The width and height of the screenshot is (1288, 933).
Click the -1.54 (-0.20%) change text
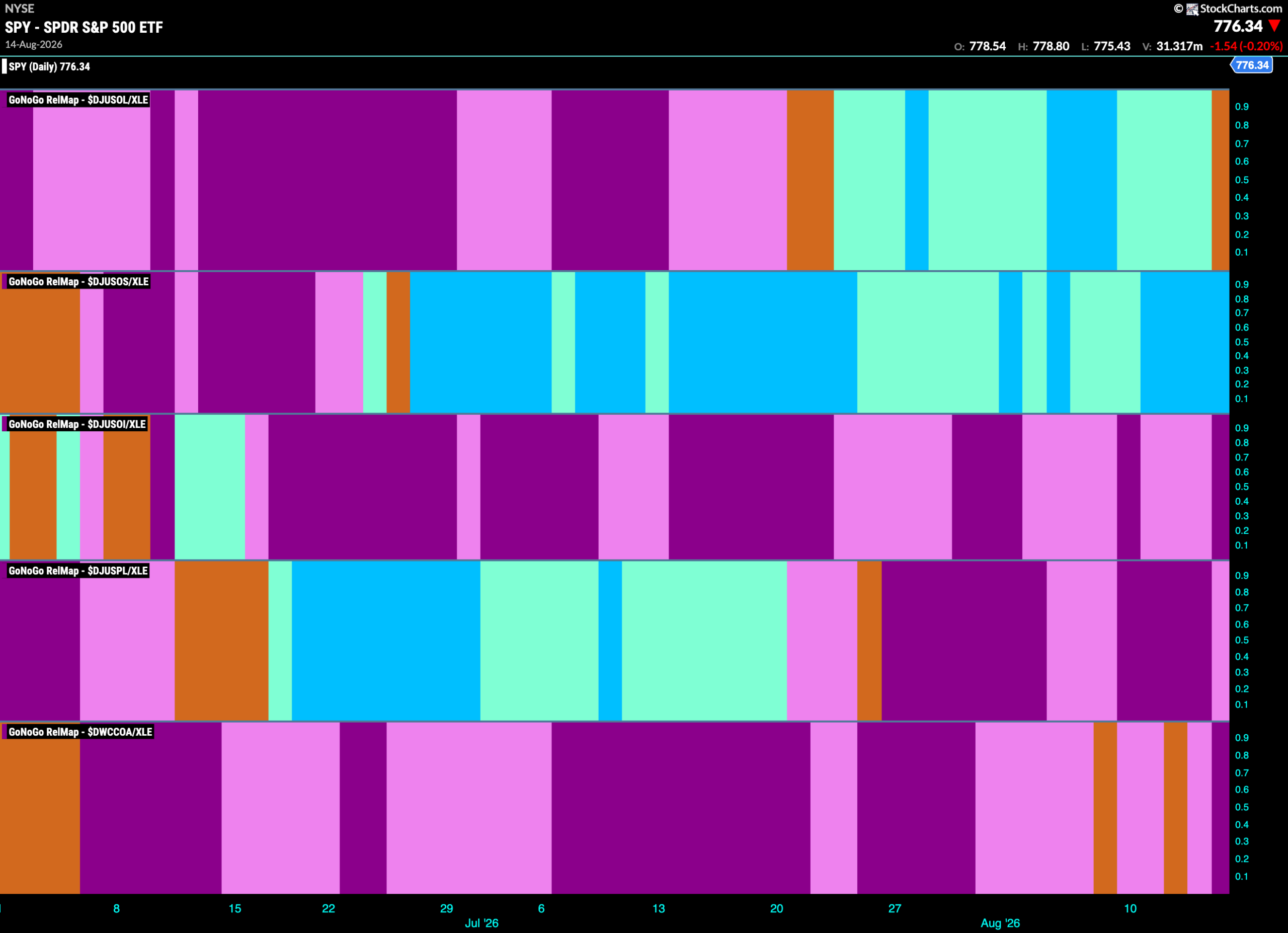click(1246, 46)
